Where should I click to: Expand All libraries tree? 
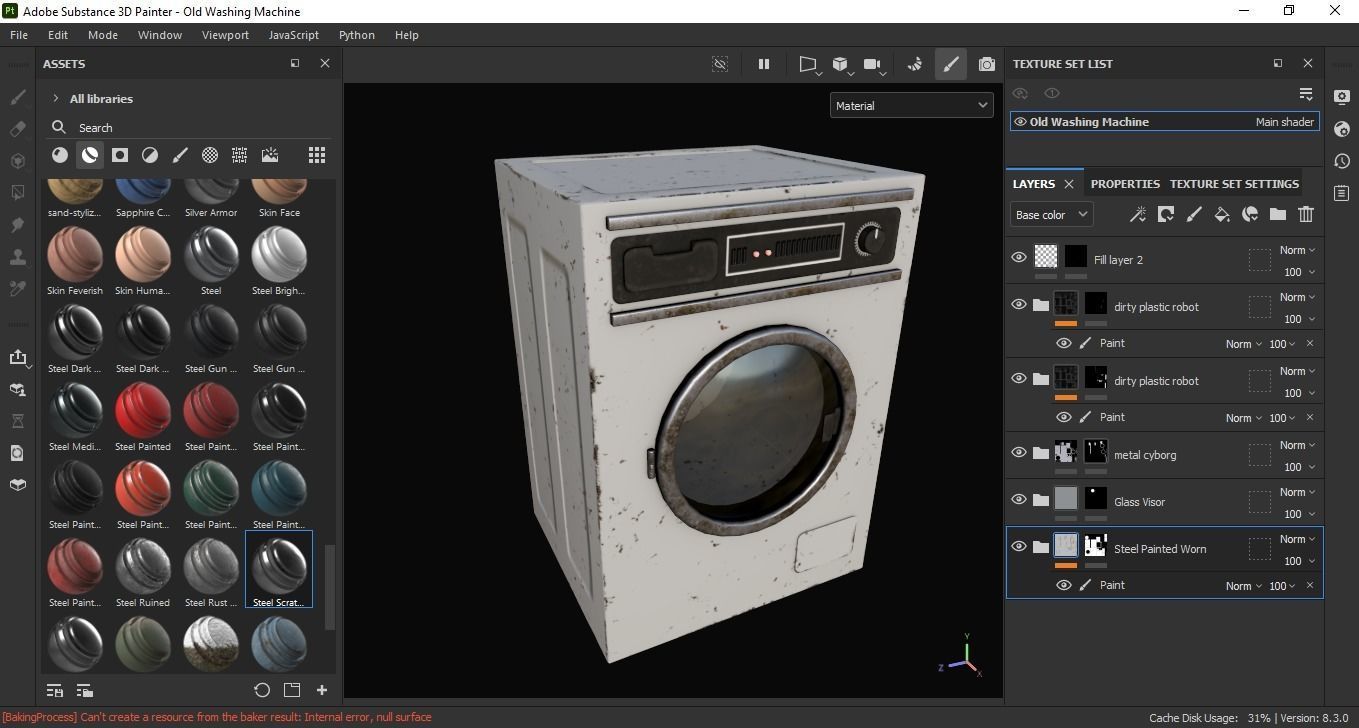(x=56, y=99)
